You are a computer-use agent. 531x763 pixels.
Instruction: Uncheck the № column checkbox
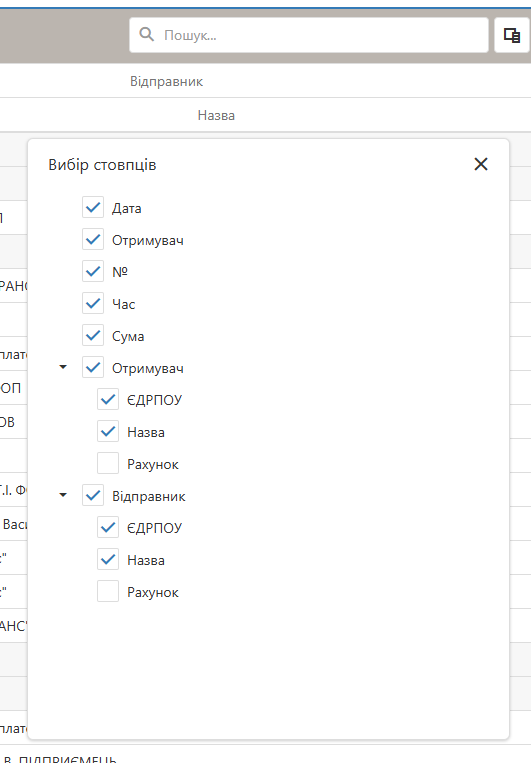(x=92, y=272)
